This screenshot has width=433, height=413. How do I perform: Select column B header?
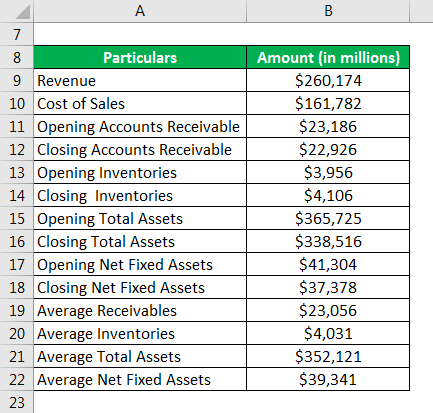point(328,11)
